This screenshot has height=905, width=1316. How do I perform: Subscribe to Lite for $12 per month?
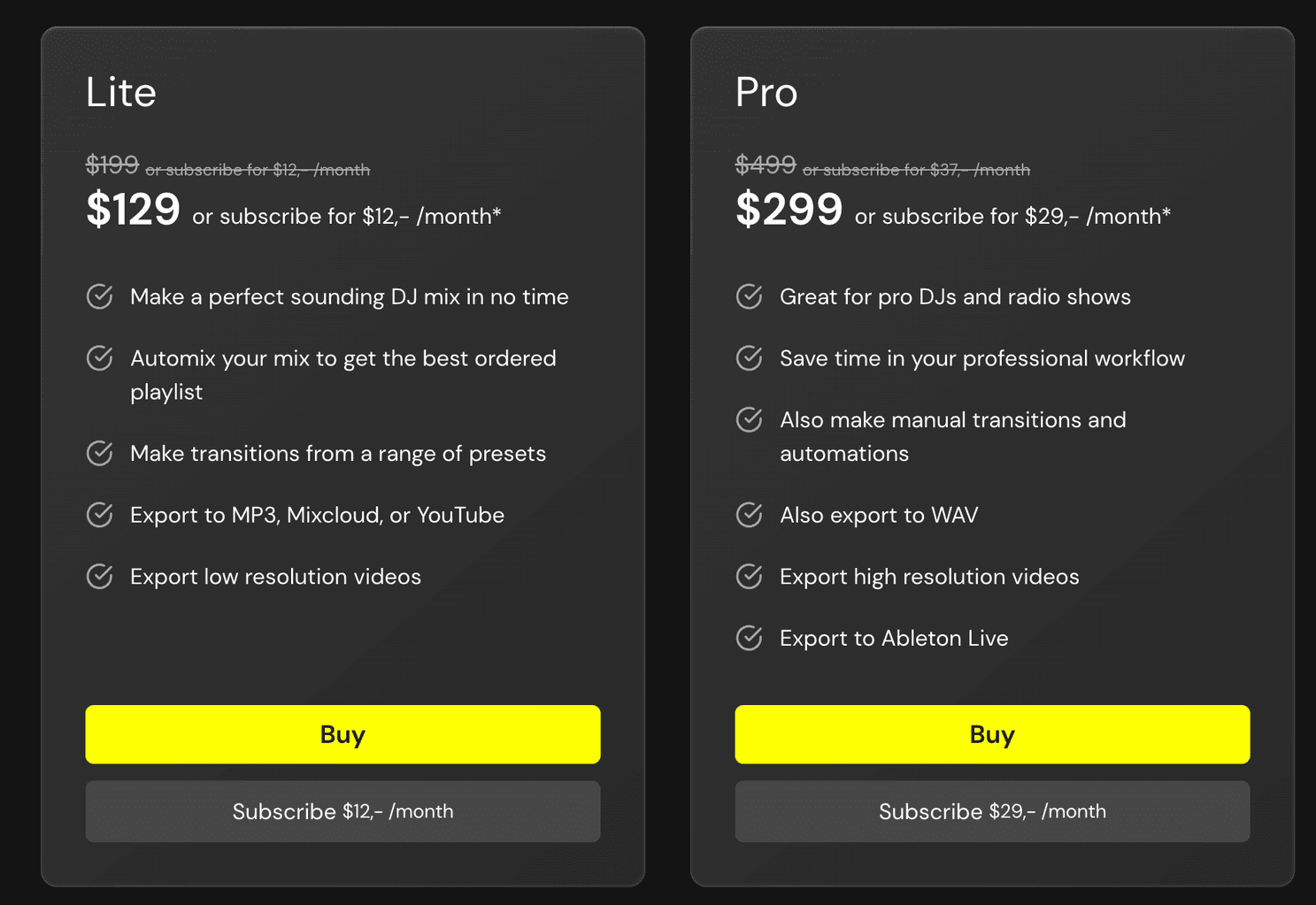click(342, 811)
